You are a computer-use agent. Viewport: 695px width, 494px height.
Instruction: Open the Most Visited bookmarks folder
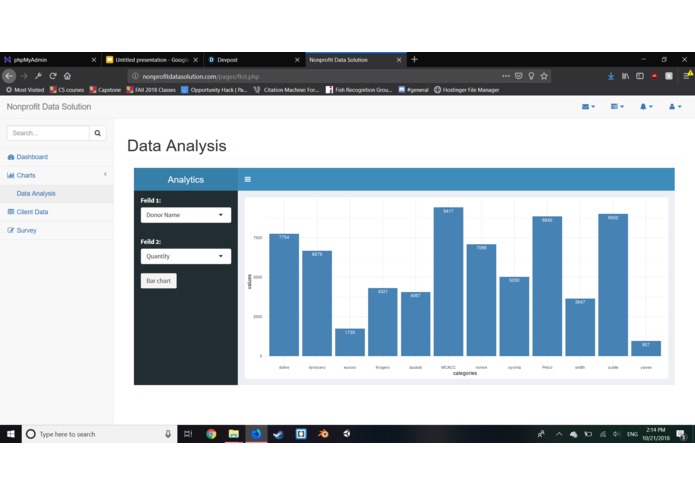coord(25,90)
